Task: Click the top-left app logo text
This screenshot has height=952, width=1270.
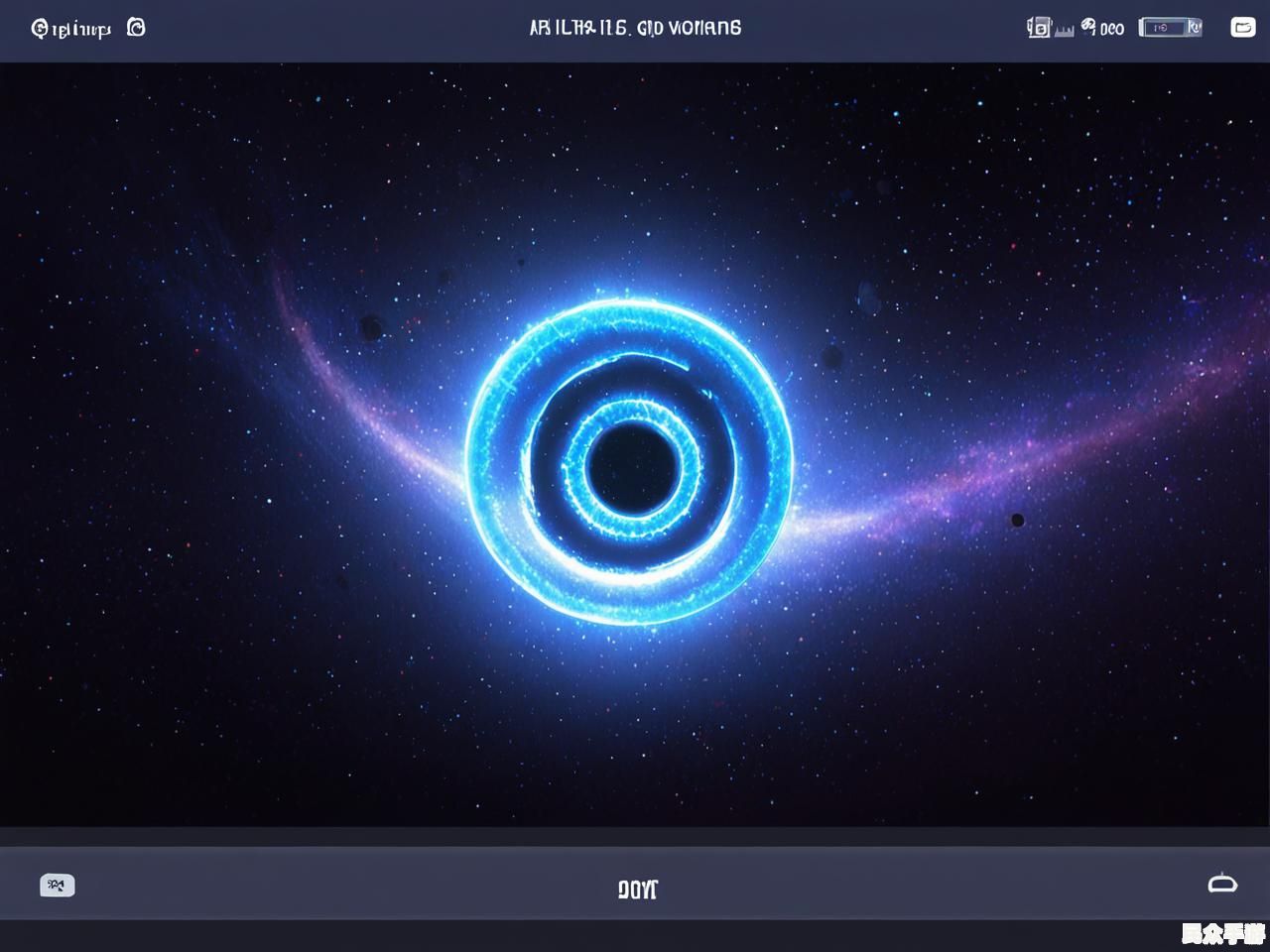Action: click(71, 29)
